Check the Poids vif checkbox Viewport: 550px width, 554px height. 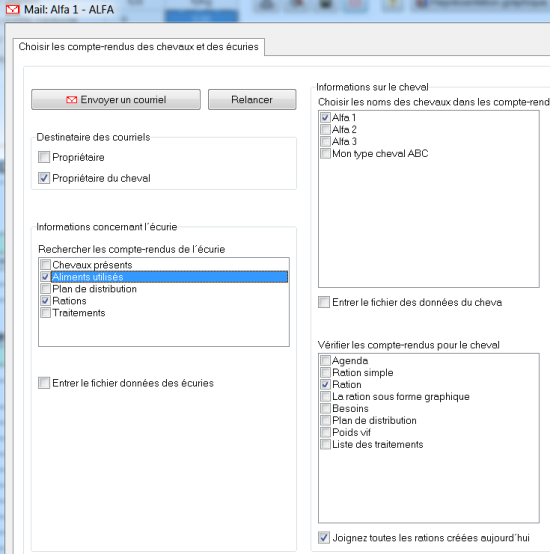(x=325, y=432)
